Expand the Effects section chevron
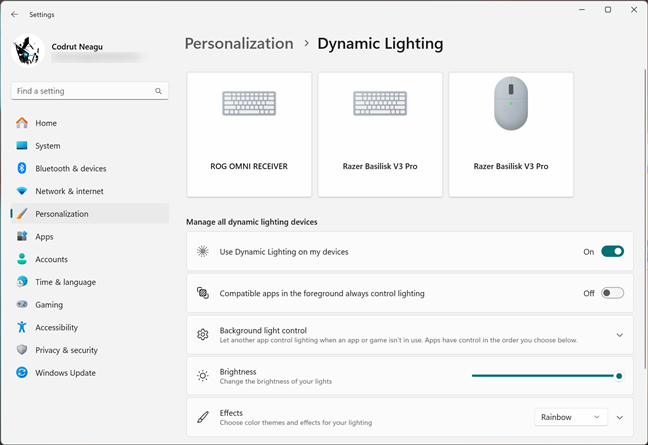Viewport: 648px width, 445px height. point(619,417)
